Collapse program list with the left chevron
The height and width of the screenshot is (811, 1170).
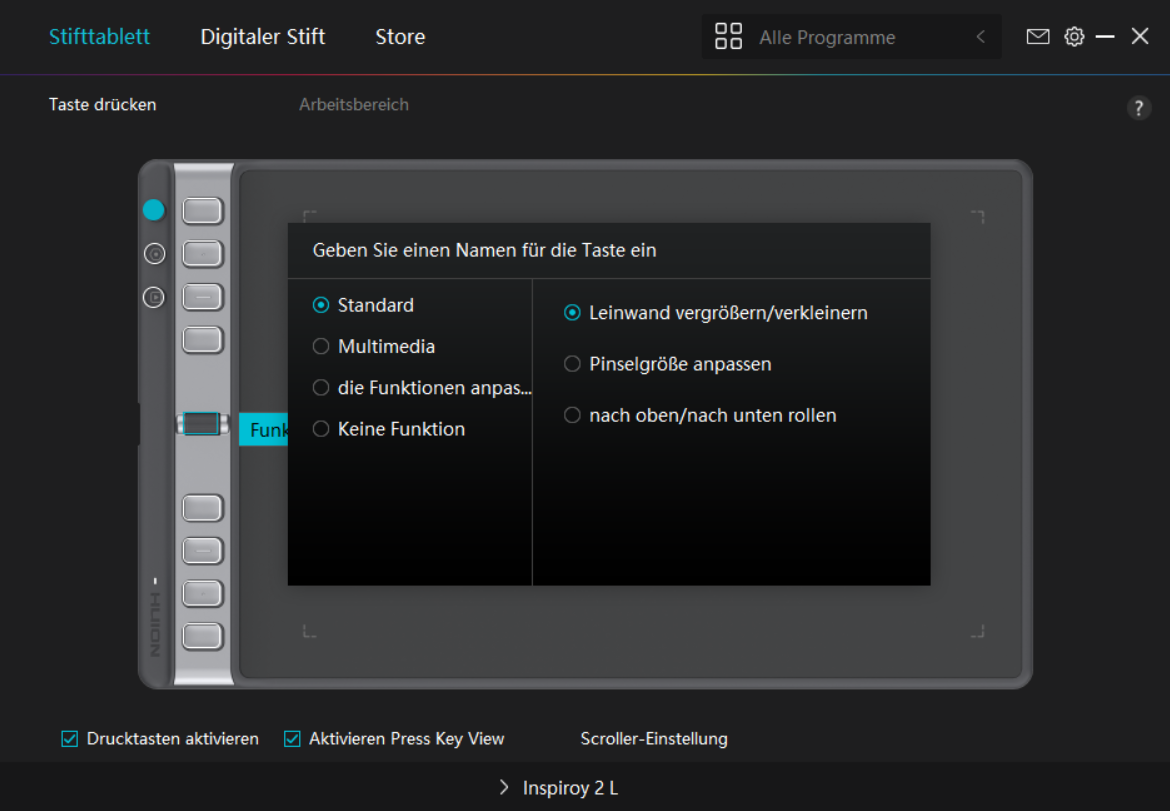[980, 37]
